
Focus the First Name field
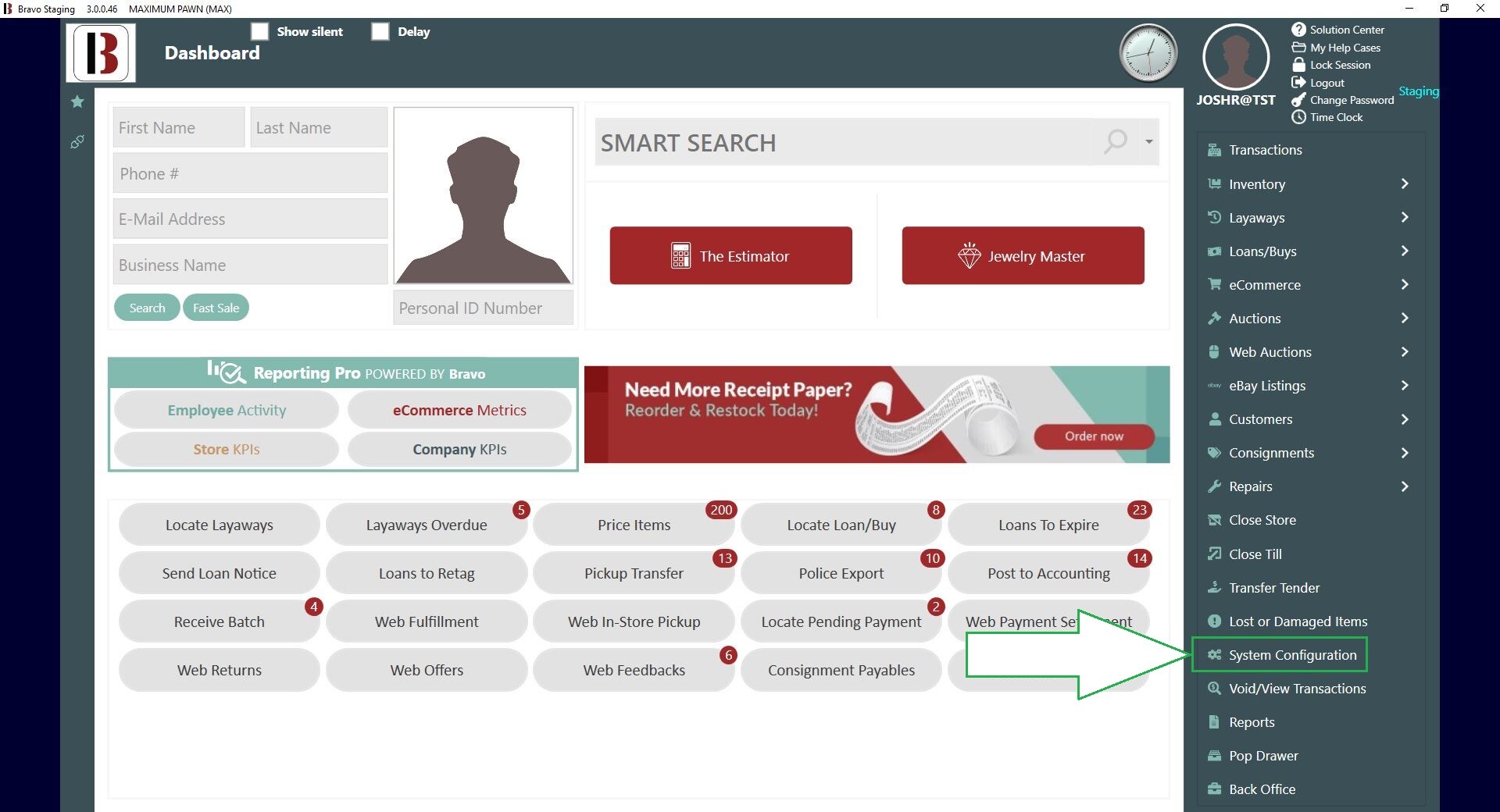[x=179, y=127]
